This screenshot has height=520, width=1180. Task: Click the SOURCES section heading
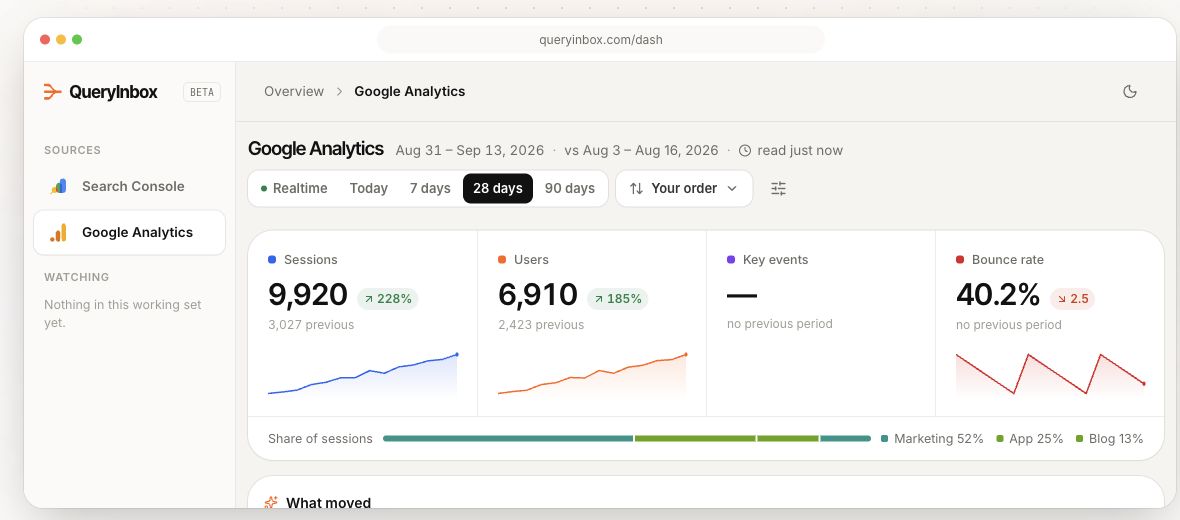(x=72, y=151)
